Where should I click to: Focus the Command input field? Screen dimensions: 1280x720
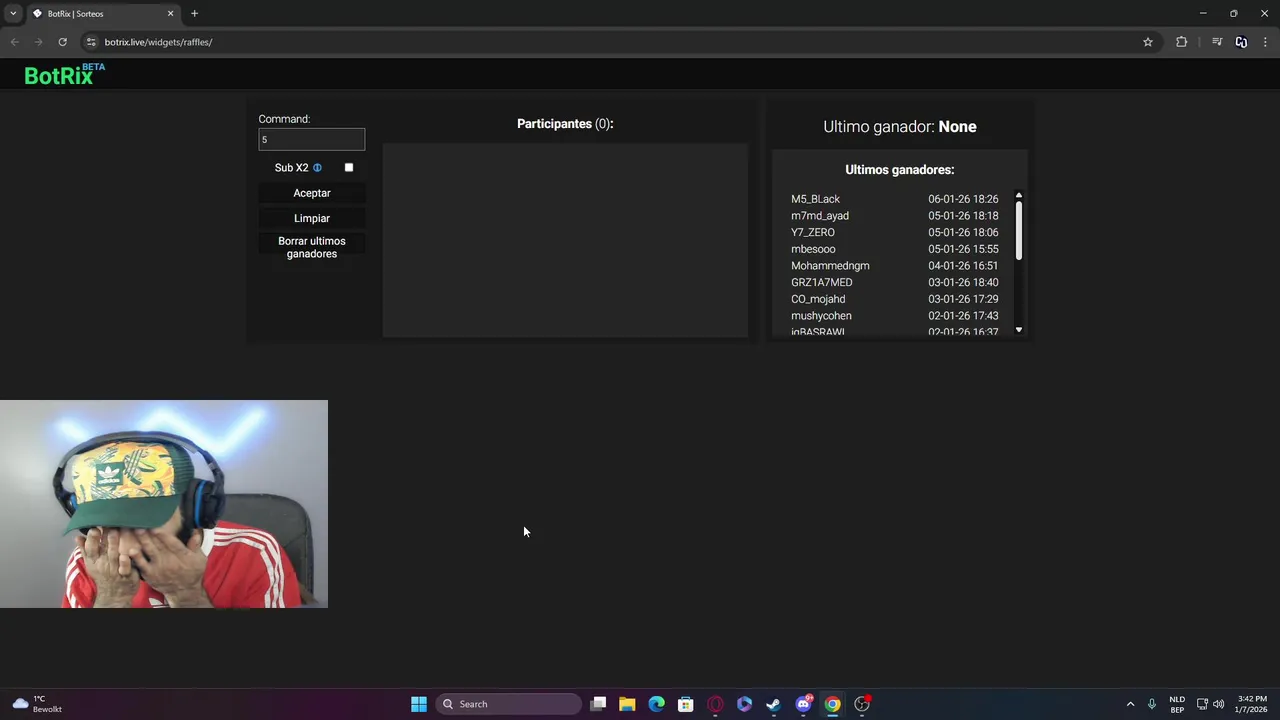pyautogui.click(x=311, y=139)
